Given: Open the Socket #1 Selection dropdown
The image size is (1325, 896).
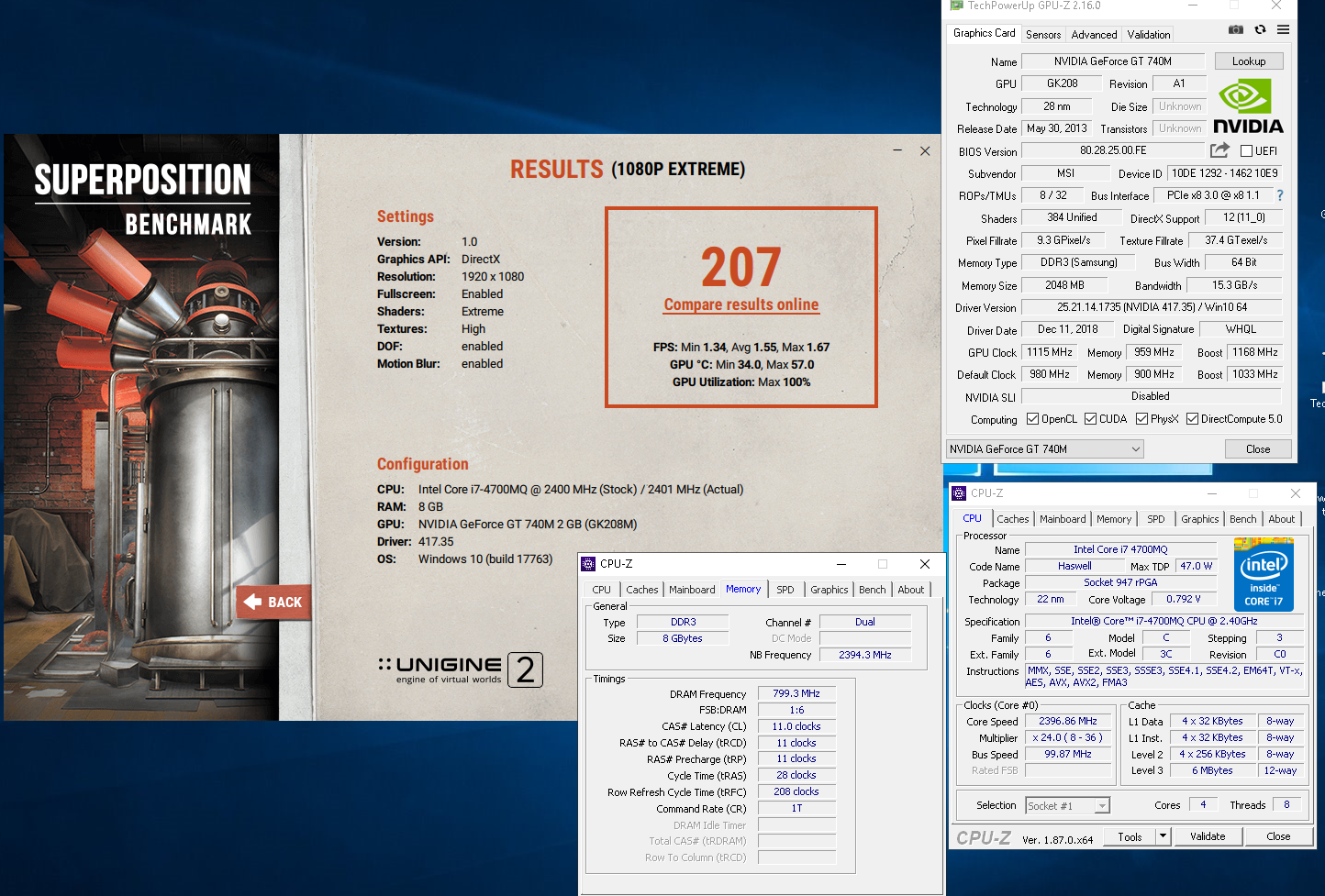Looking at the screenshot, I should (x=1067, y=806).
